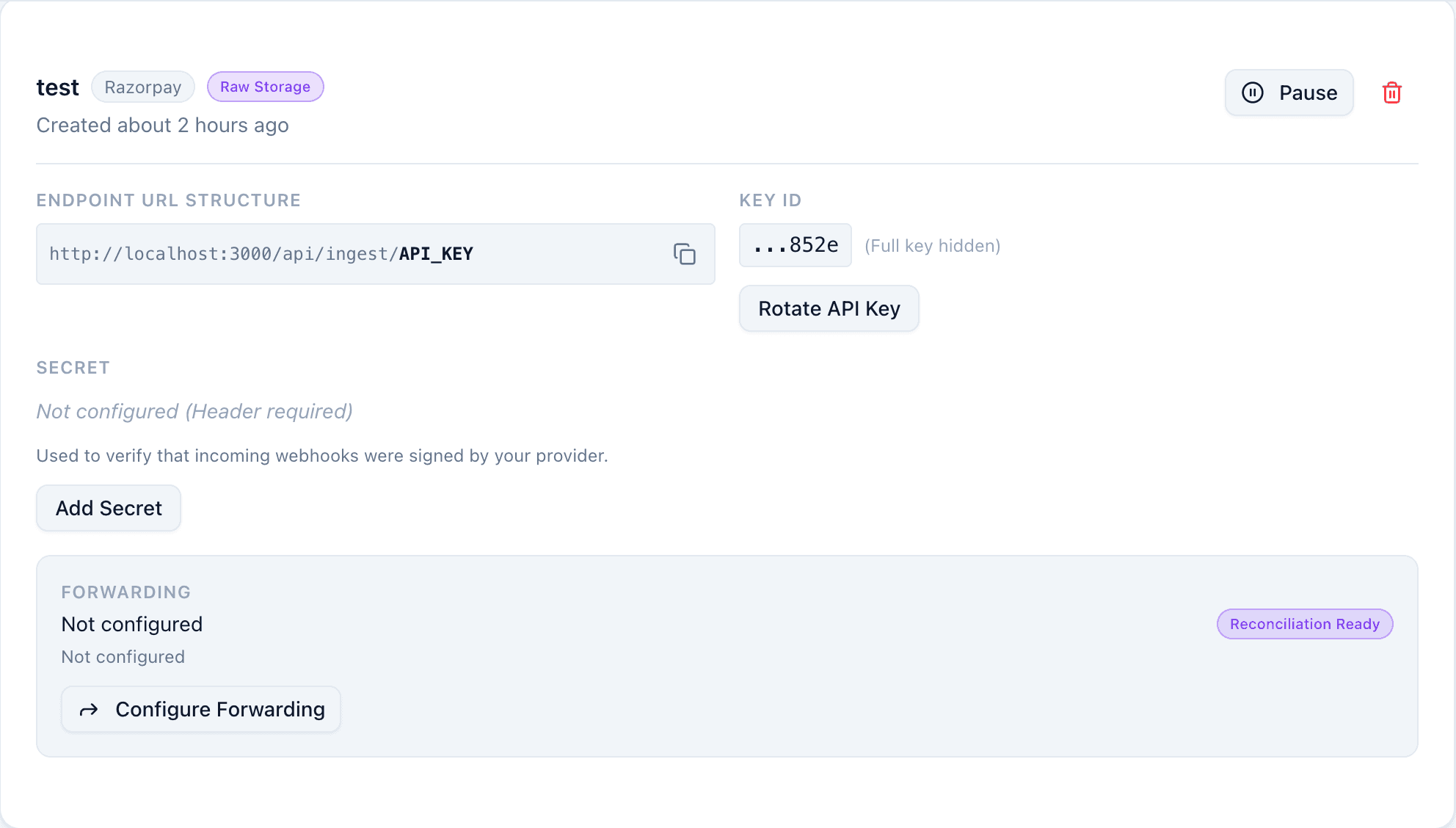
Task: Click the "(Full key hidden)" note
Action: coord(932,246)
